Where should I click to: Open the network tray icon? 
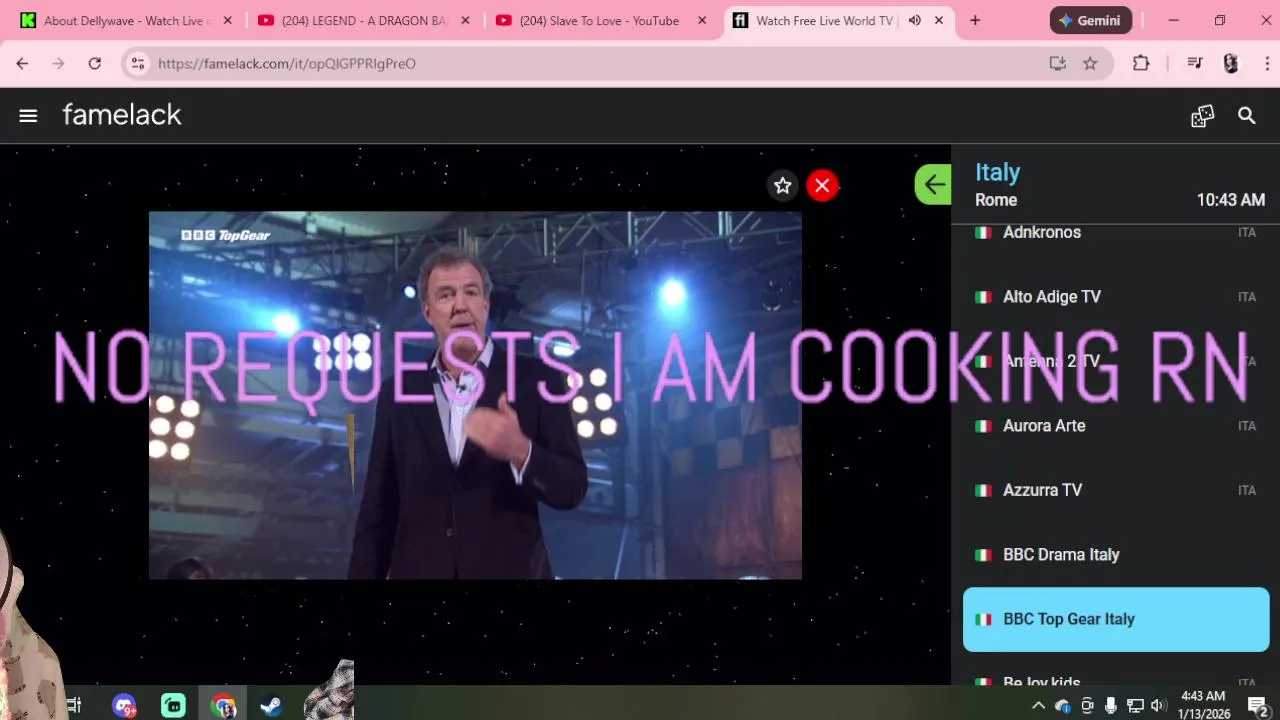pyautogui.click(x=1135, y=706)
